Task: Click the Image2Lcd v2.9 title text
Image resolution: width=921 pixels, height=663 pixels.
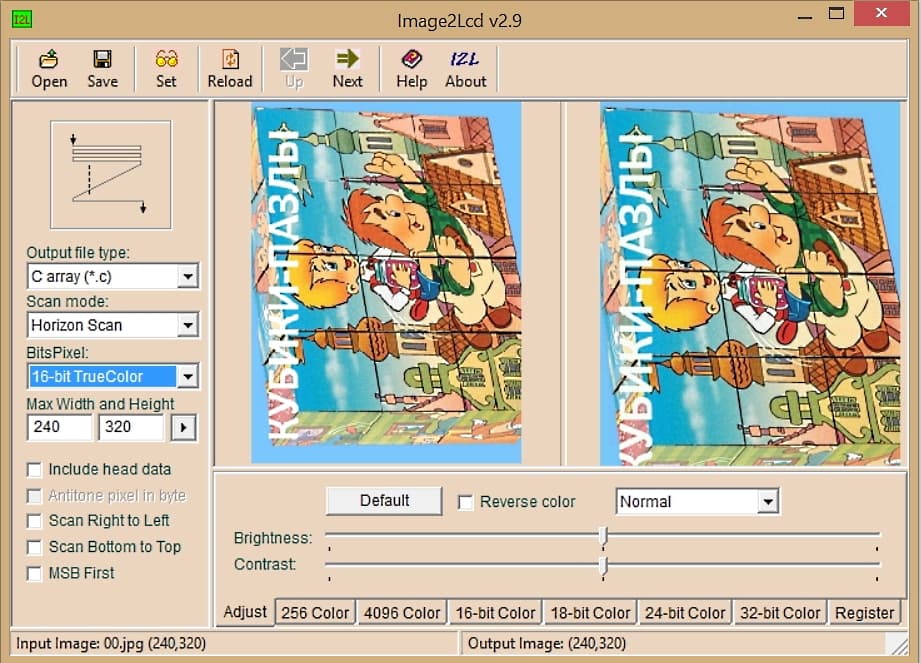Action: coord(459,21)
